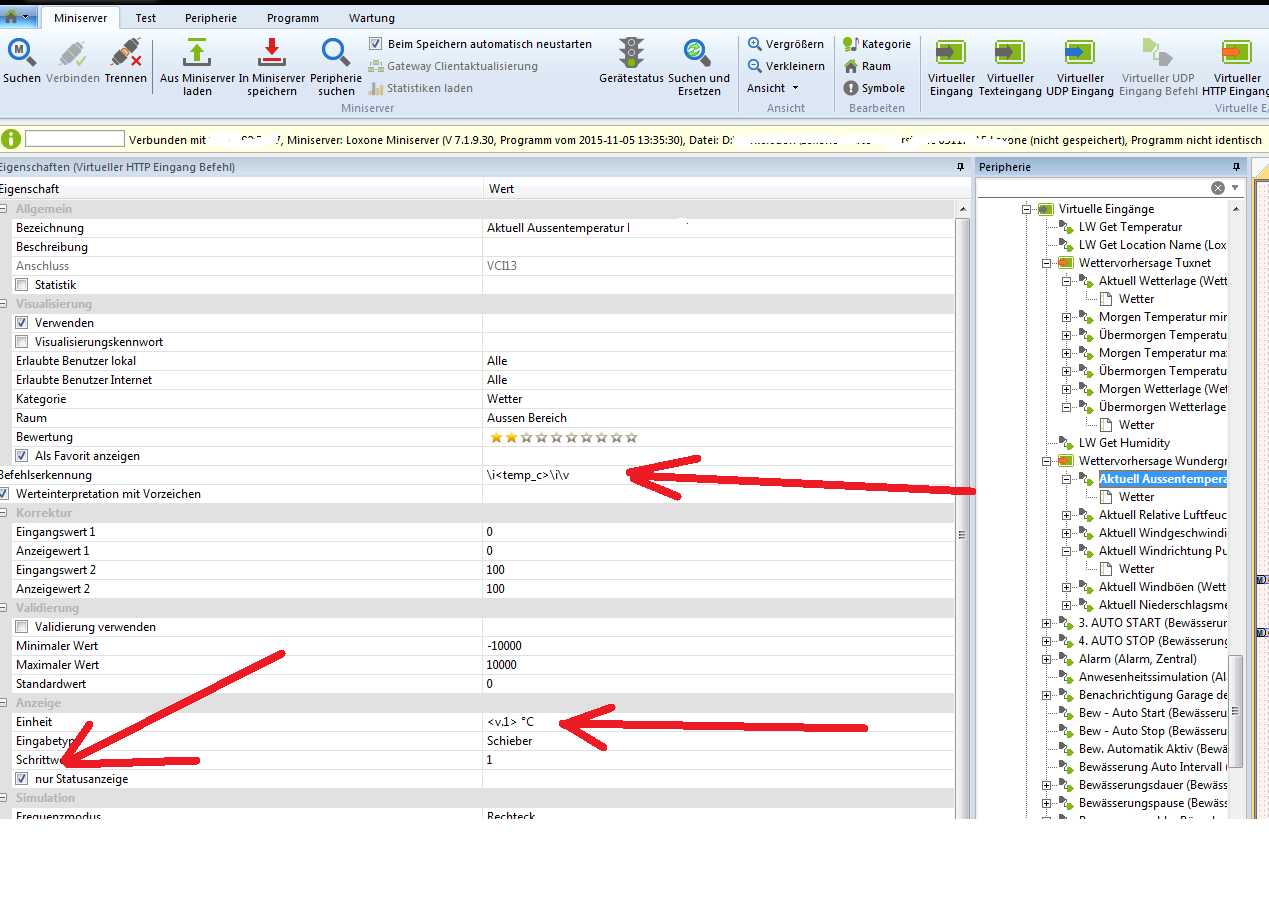Click the Vergrößern zoom button
This screenshot has height=912, width=1269.
coord(786,44)
